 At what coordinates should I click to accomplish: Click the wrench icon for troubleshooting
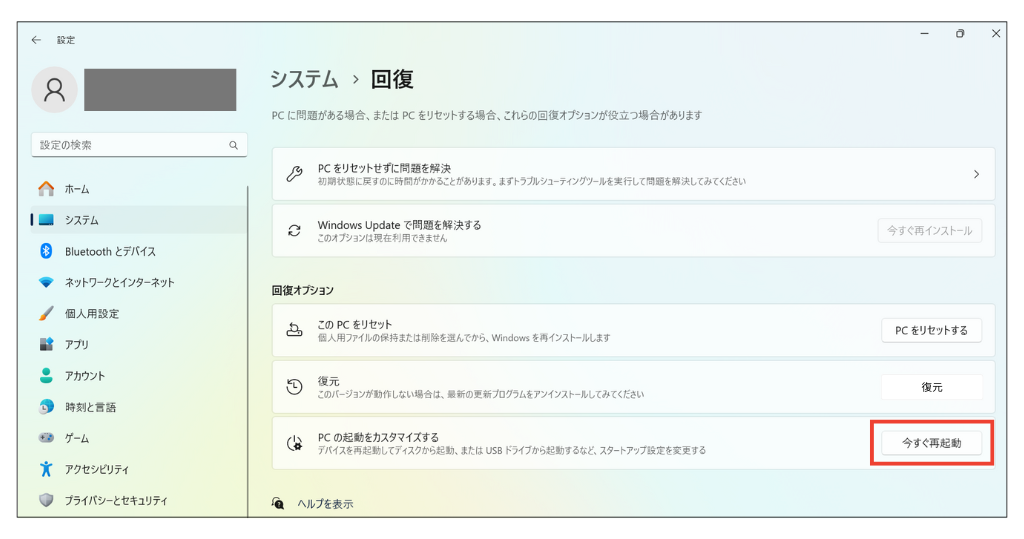click(x=295, y=174)
